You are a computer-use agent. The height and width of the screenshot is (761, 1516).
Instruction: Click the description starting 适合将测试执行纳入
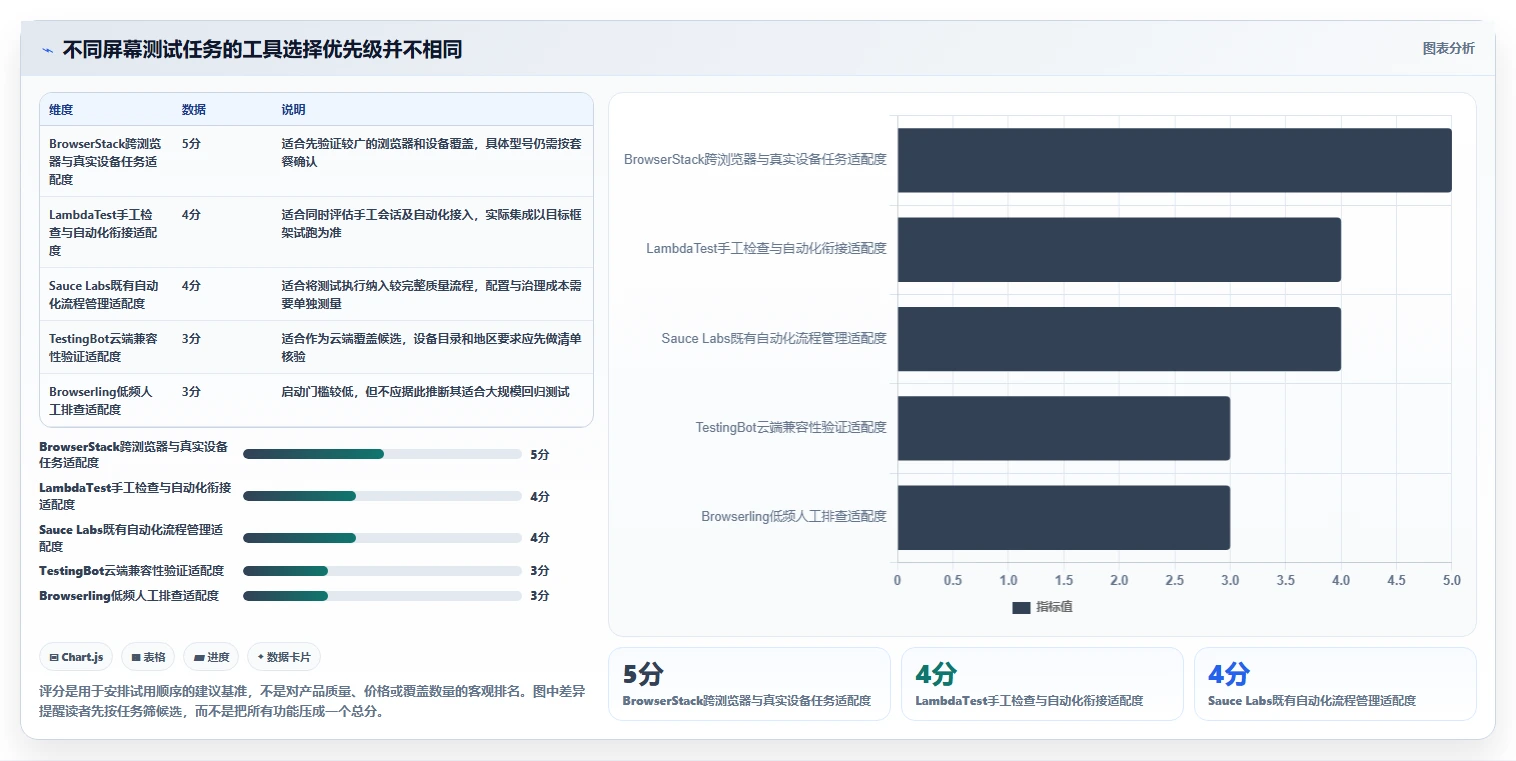(x=431, y=295)
